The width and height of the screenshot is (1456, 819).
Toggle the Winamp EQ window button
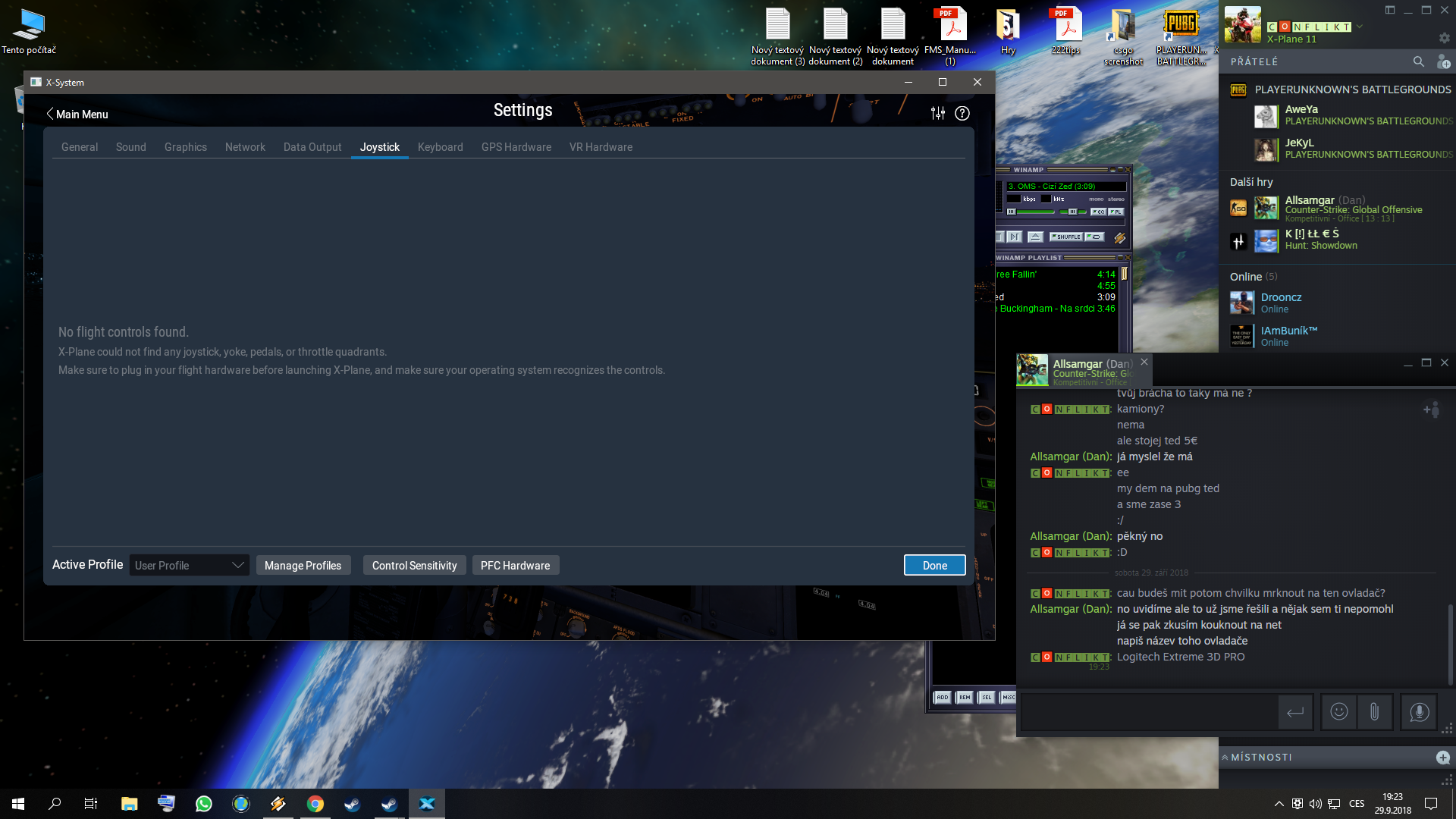coord(1098,212)
